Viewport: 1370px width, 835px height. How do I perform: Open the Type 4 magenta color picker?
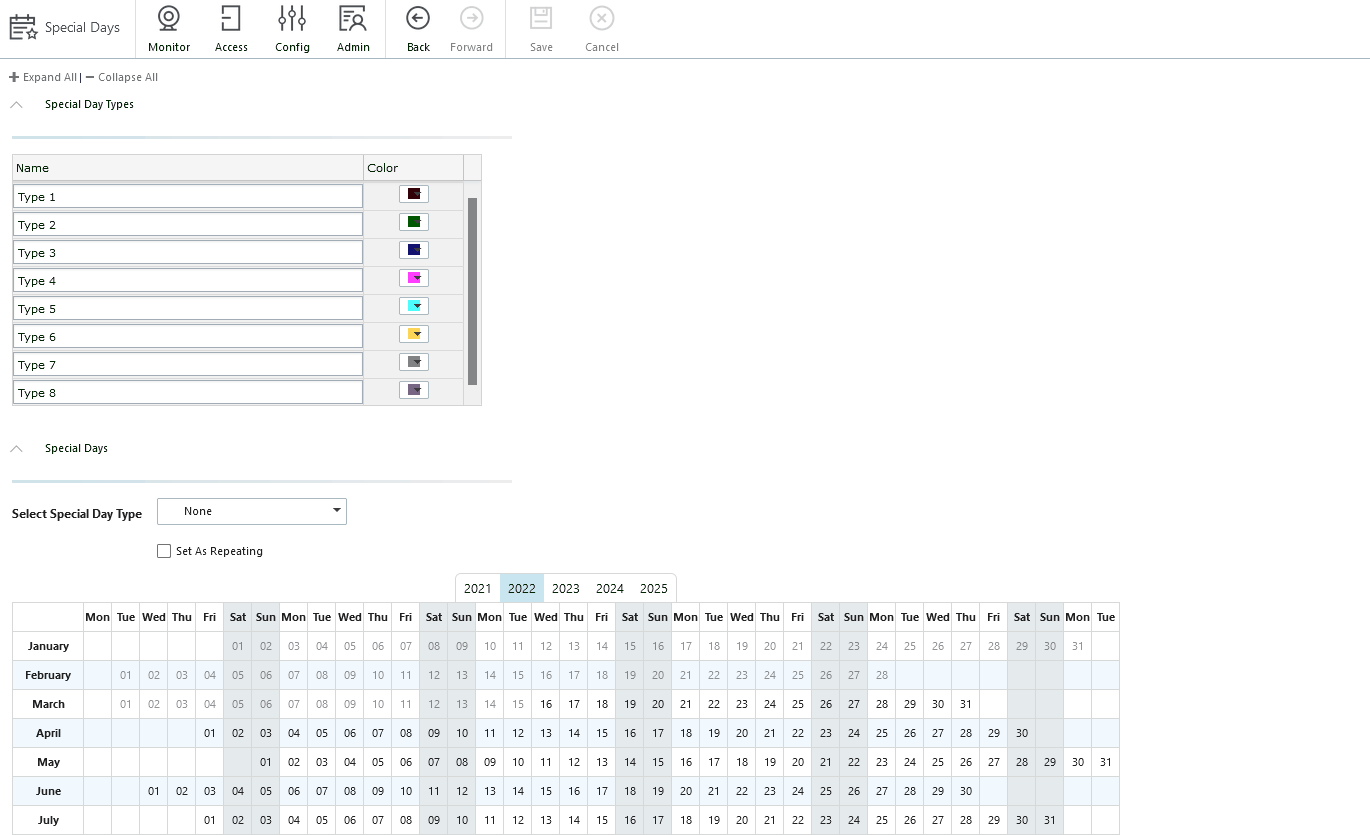(414, 278)
